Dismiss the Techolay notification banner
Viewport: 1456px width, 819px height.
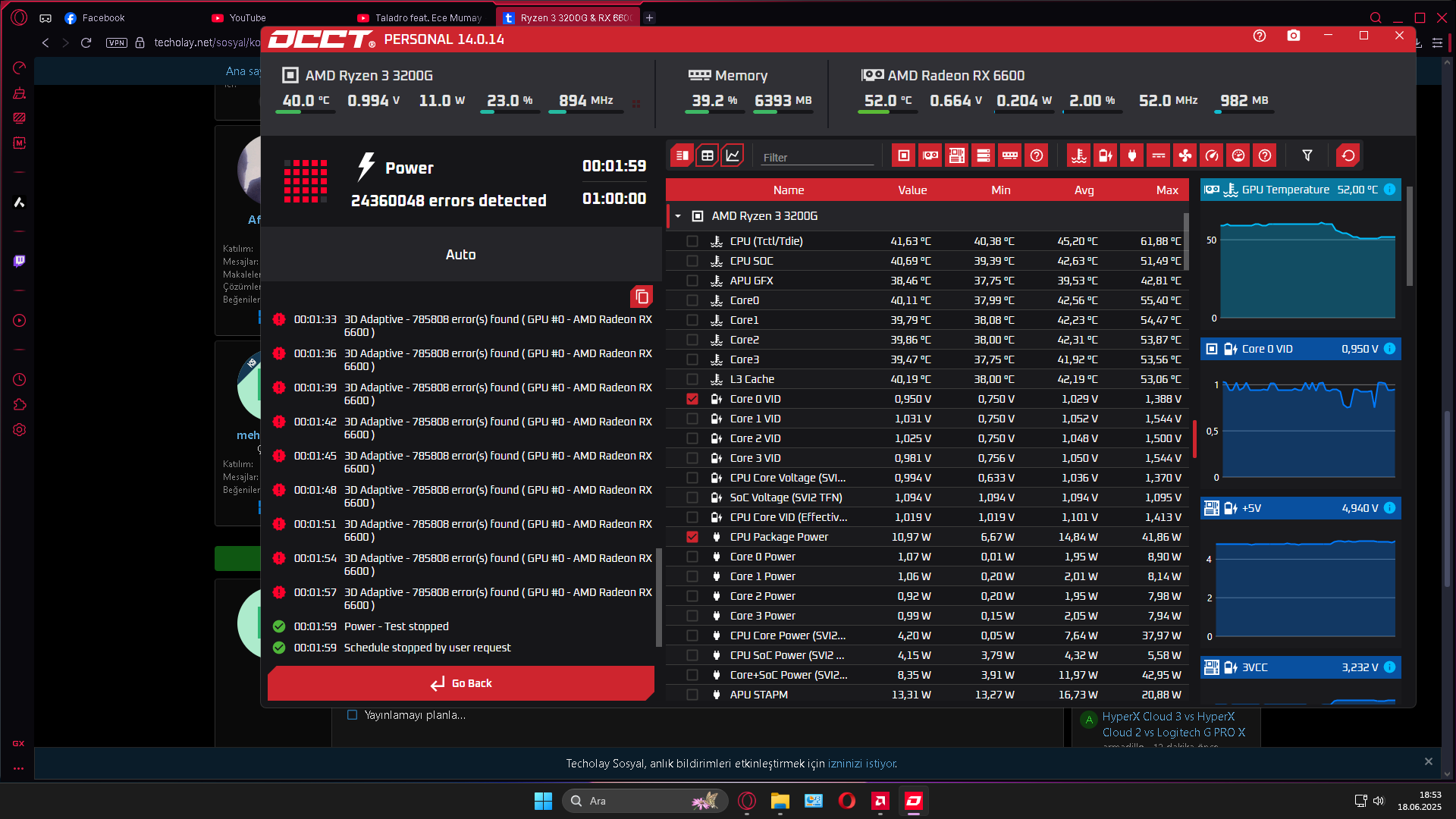[x=1429, y=761]
